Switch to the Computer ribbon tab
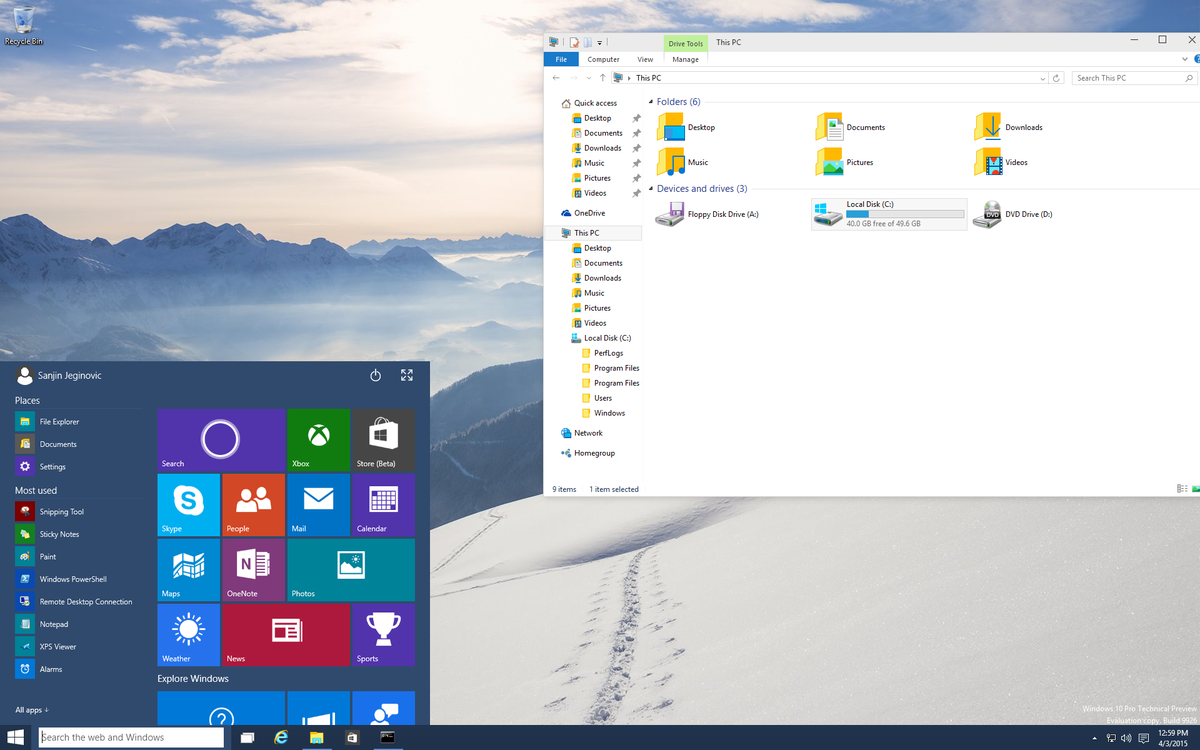This screenshot has height=750, width=1200. [x=603, y=59]
